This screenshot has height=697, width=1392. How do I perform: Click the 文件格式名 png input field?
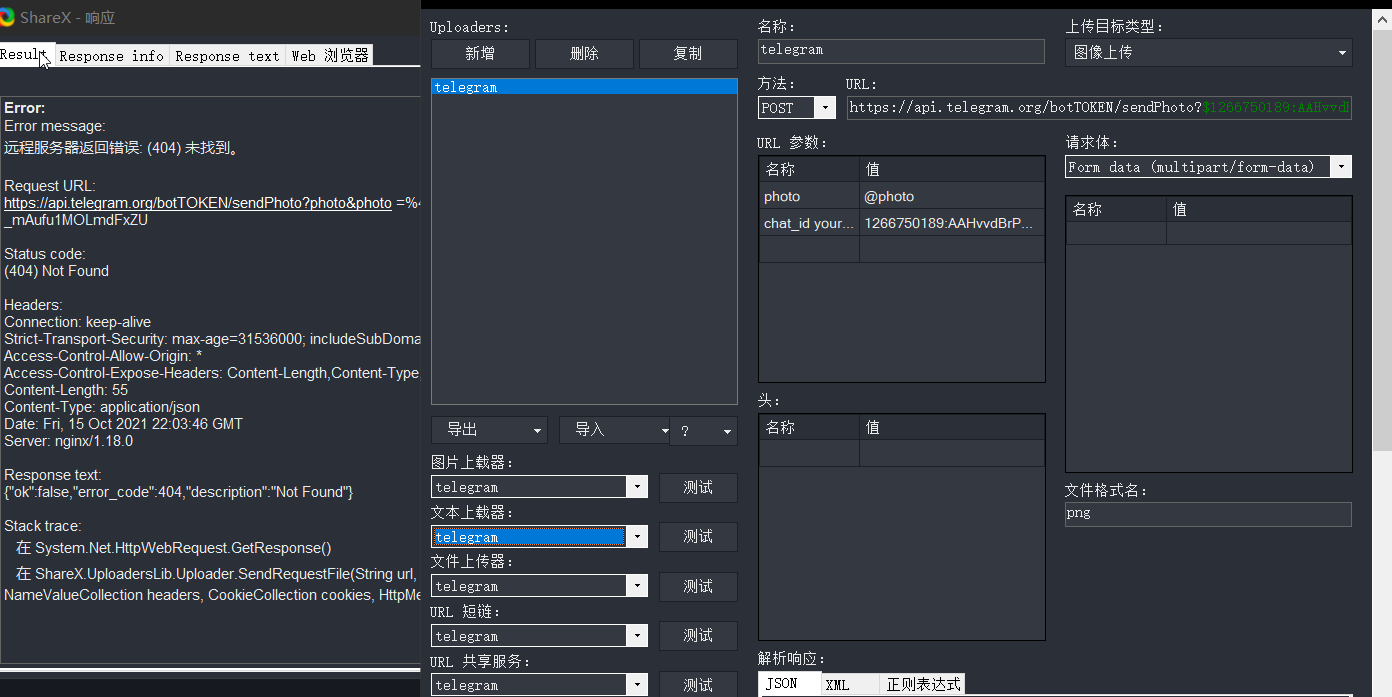point(1207,512)
